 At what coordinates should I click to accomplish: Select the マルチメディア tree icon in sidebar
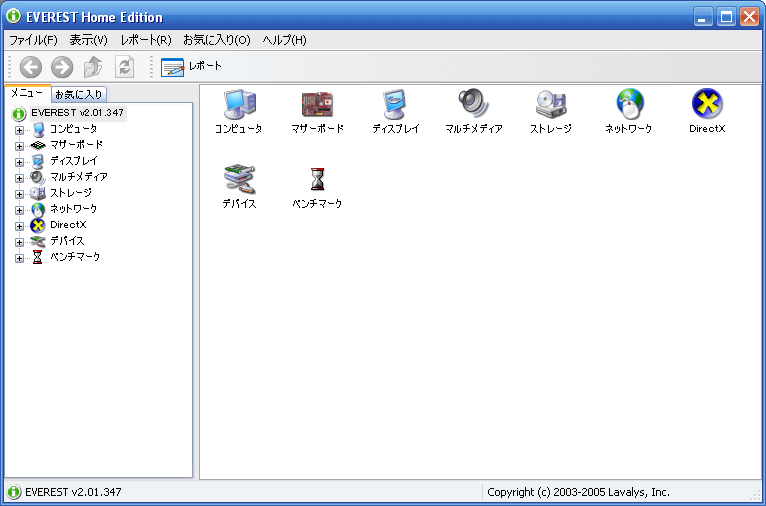pos(38,178)
